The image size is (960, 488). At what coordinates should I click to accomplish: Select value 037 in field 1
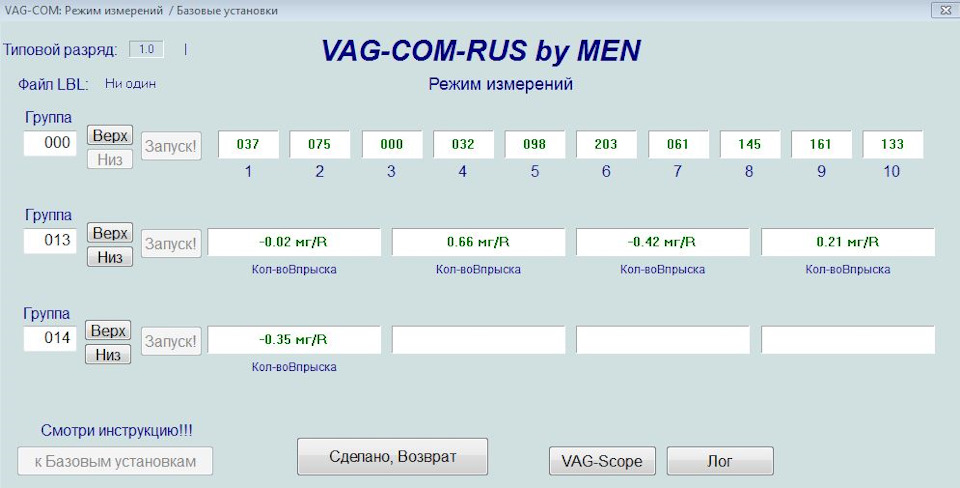249,145
